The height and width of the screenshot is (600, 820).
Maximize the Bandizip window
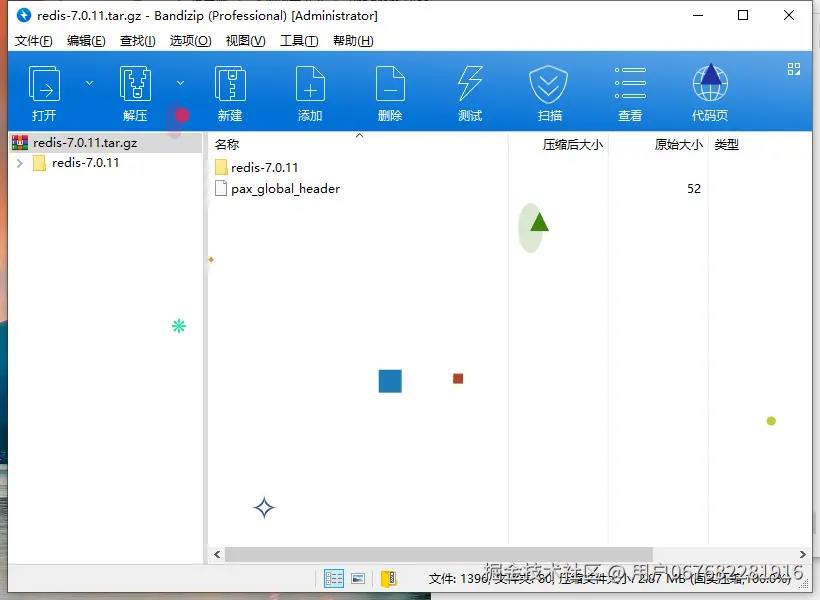pyautogui.click(x=743, y=15)
